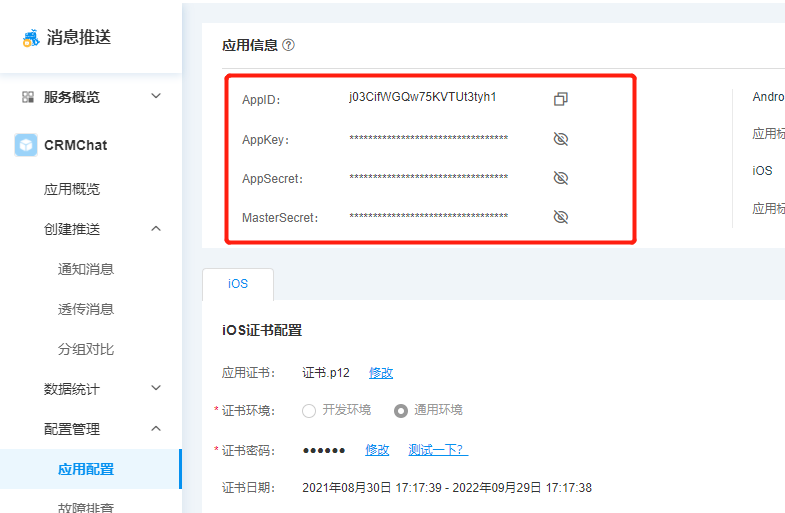Open 应用概览 in the sidebar

point(72,189)
